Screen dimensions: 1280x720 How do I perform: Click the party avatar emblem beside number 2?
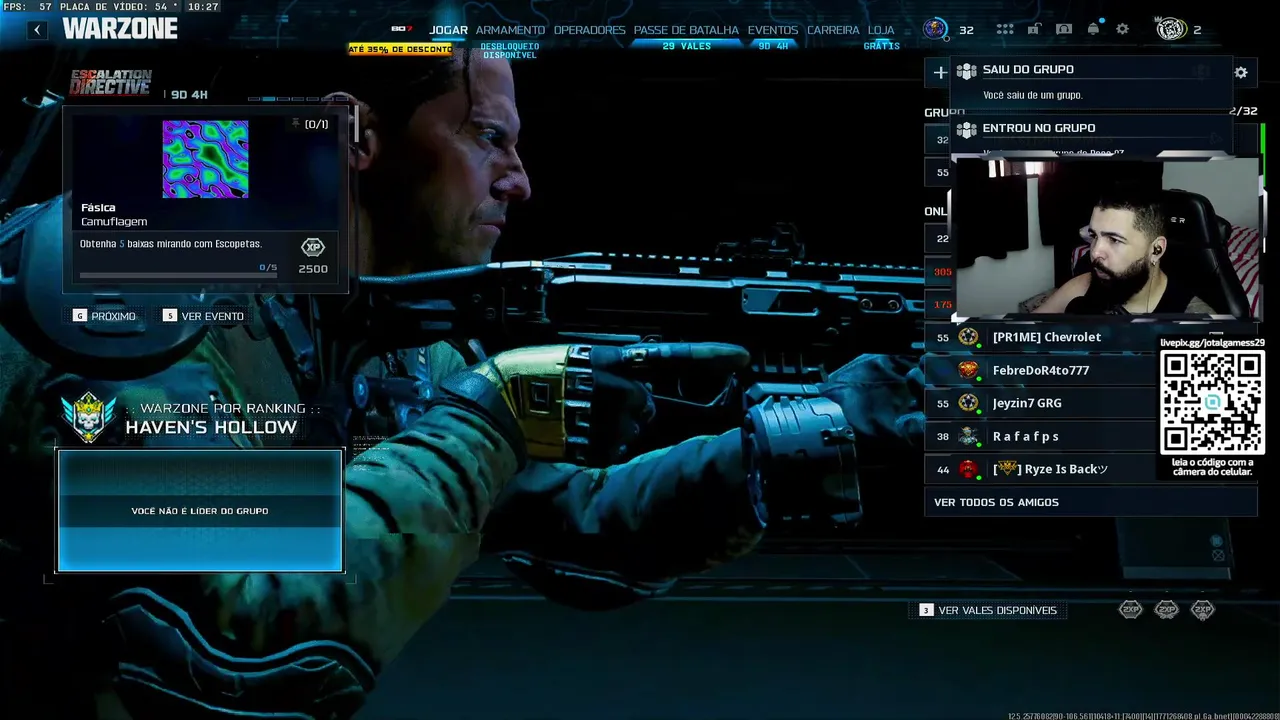[1171, 29]
